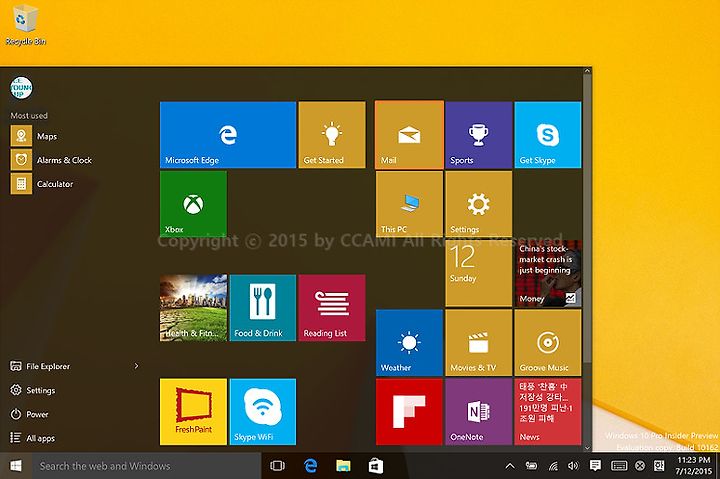
Task: Launch Edge from the taskbar
Action: pos(310,466)
